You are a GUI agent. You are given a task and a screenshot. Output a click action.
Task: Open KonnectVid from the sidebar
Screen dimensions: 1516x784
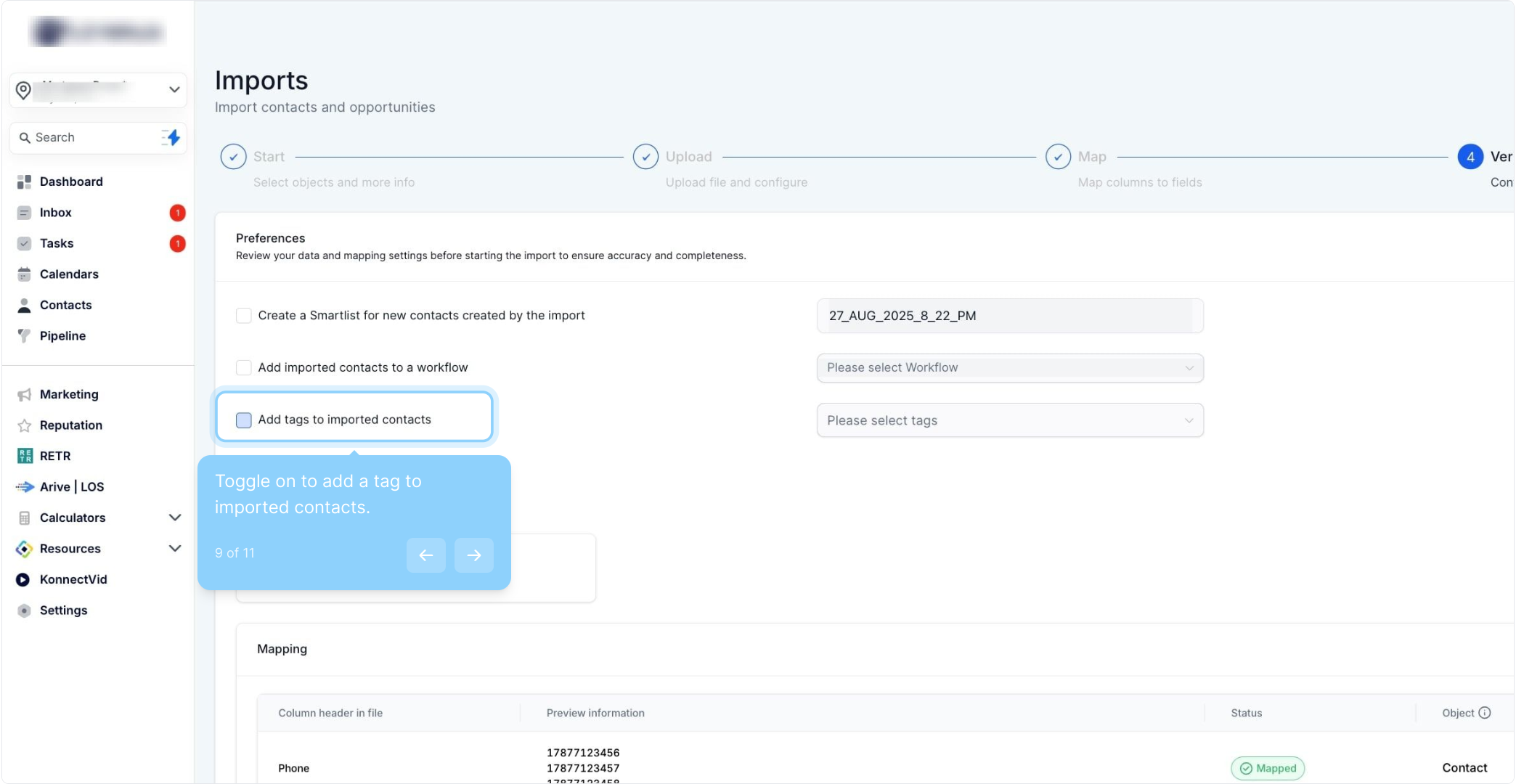(73, 579)
